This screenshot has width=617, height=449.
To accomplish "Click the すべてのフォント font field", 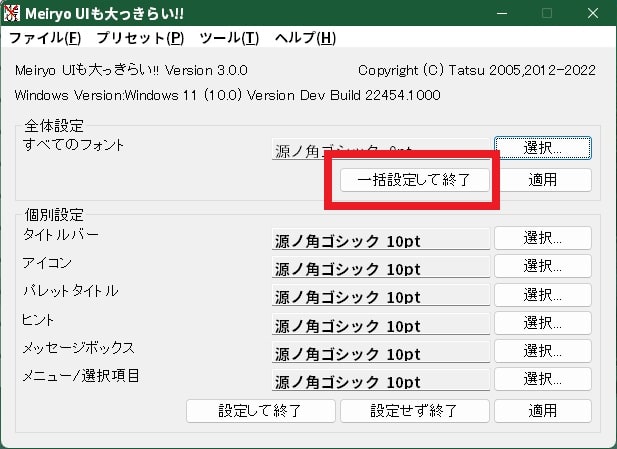I will coord(381,149).
